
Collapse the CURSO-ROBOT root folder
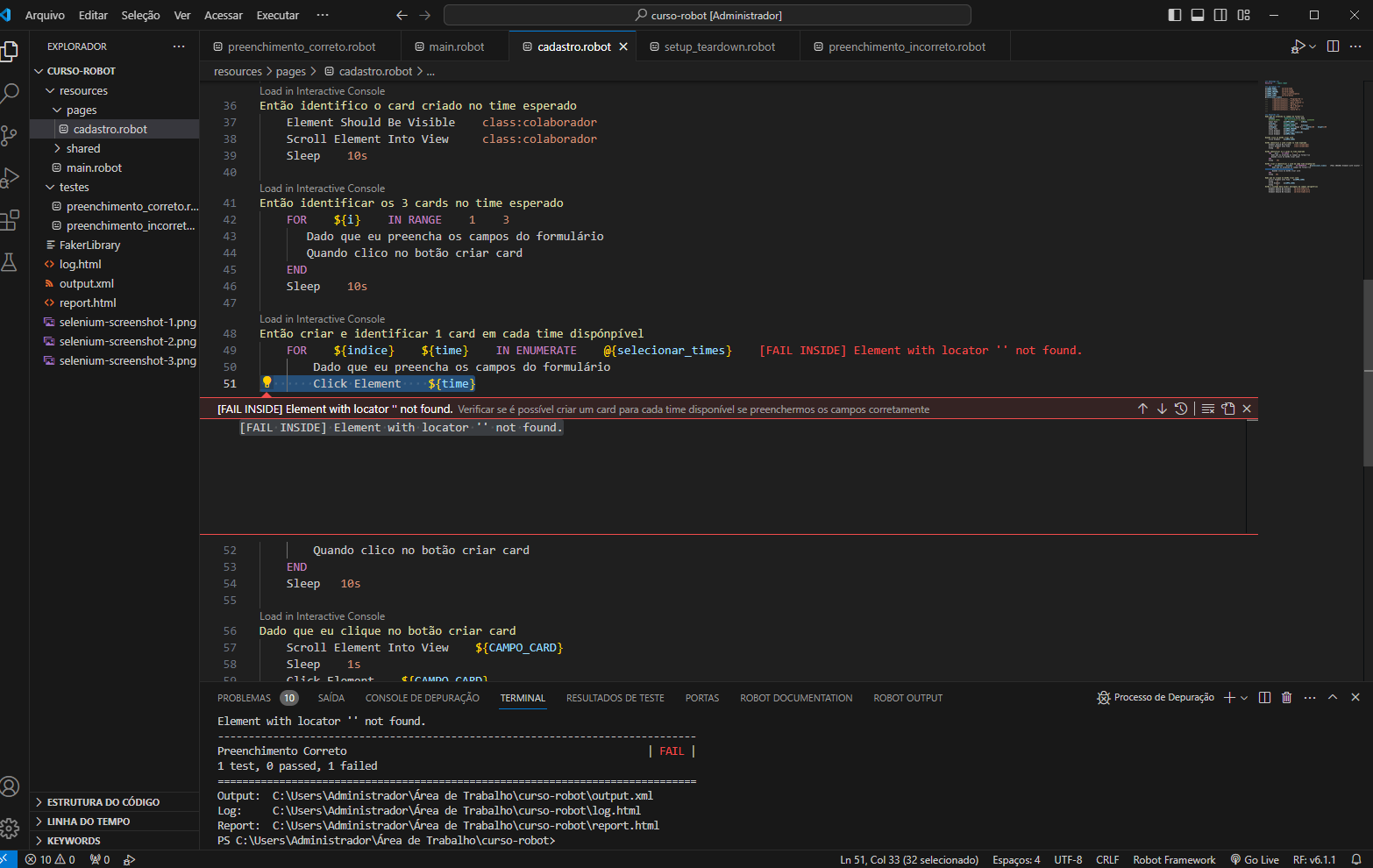[x=114, y=71]
